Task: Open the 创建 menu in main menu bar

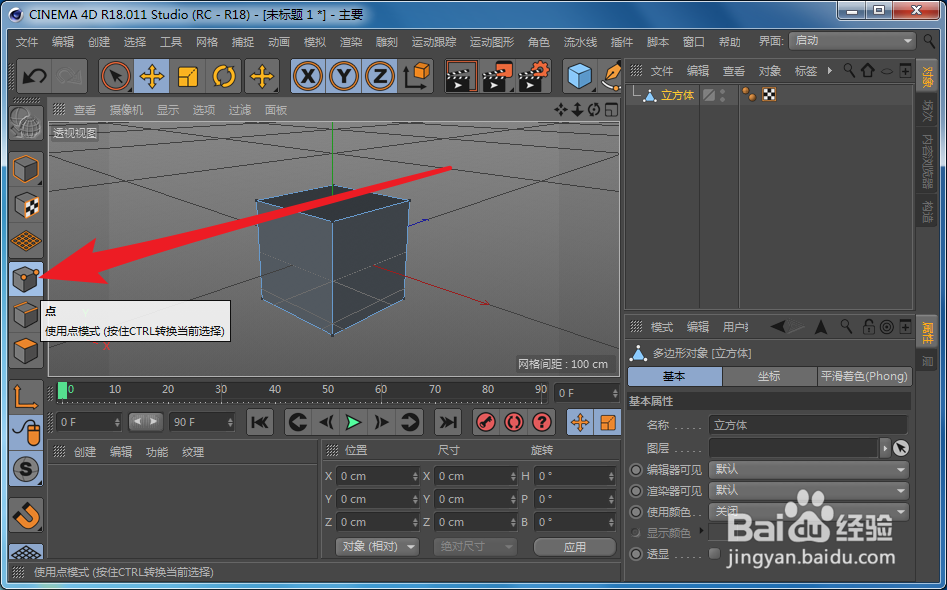Action: [99, 42]
